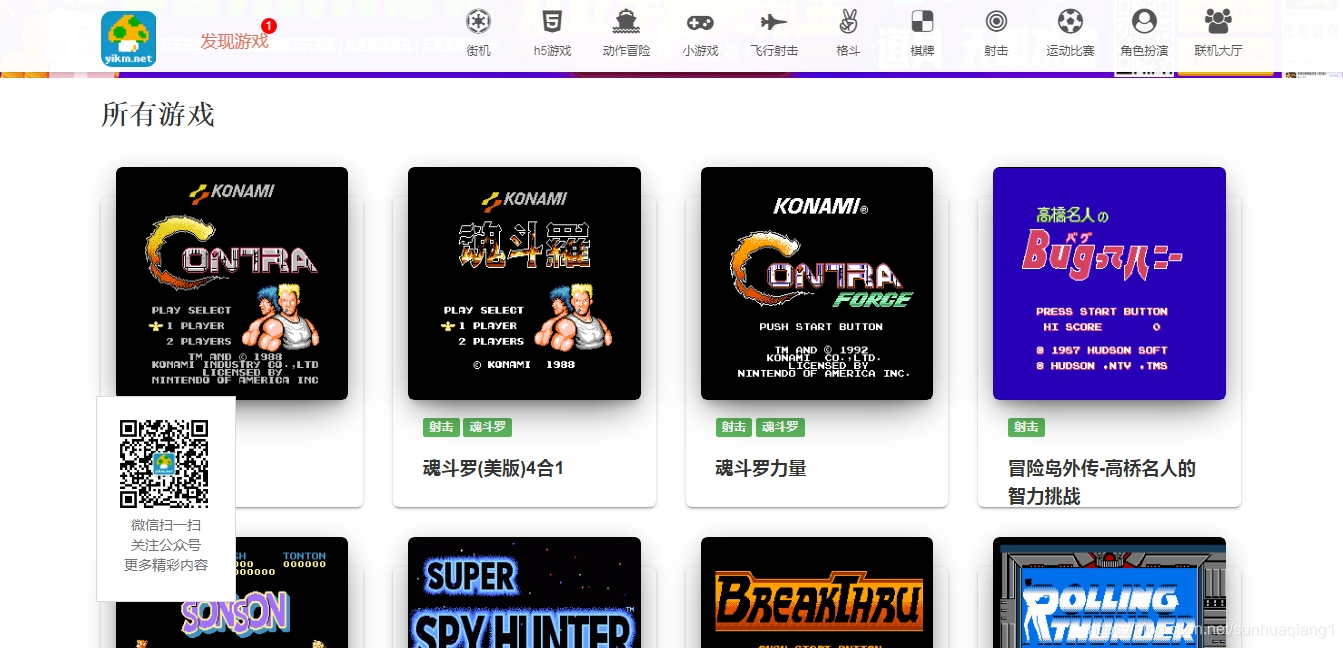Screen dimensions: 1343x648
Task: Click the 关注公众号 text
Action: (x=166, y=545)
